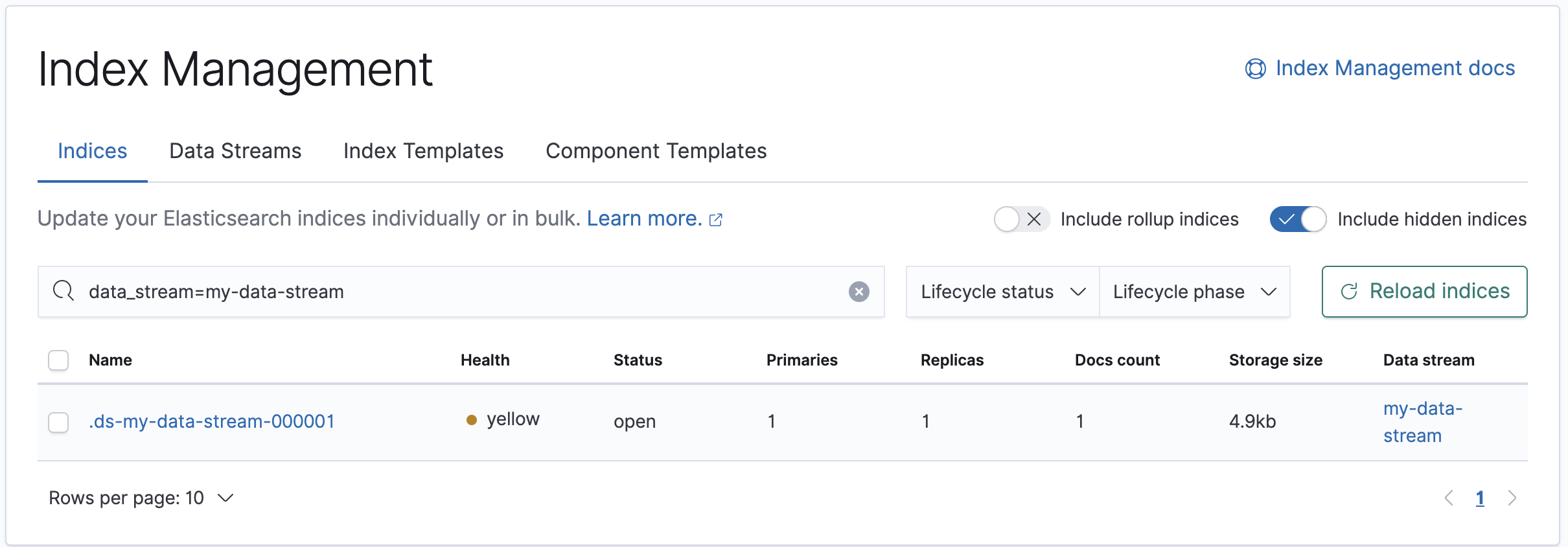Viewport: 1568px width, 547px height.
Task: Click the search magnifier icon
Action: tap(63, 291)
